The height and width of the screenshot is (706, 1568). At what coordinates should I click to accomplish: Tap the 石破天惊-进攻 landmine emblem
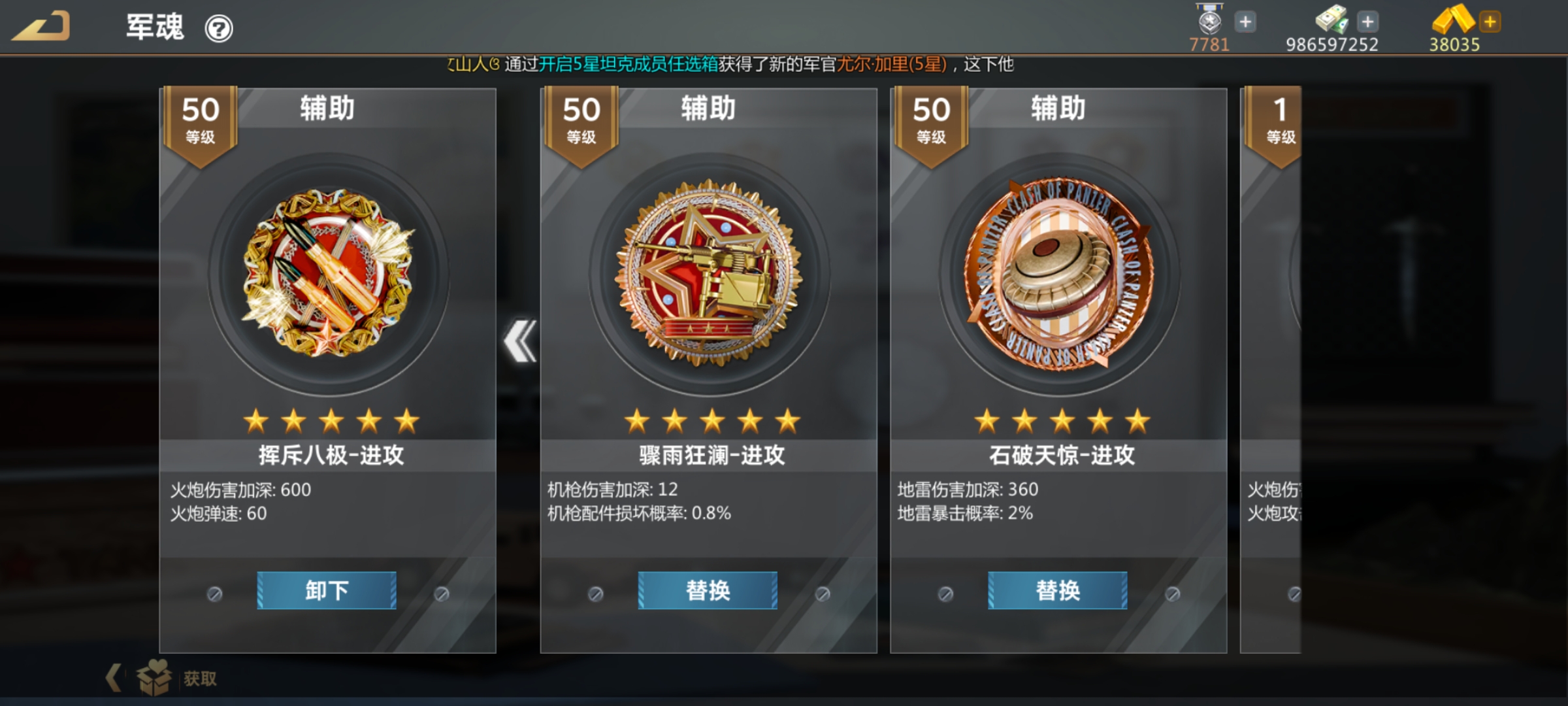pos(1059,273)
